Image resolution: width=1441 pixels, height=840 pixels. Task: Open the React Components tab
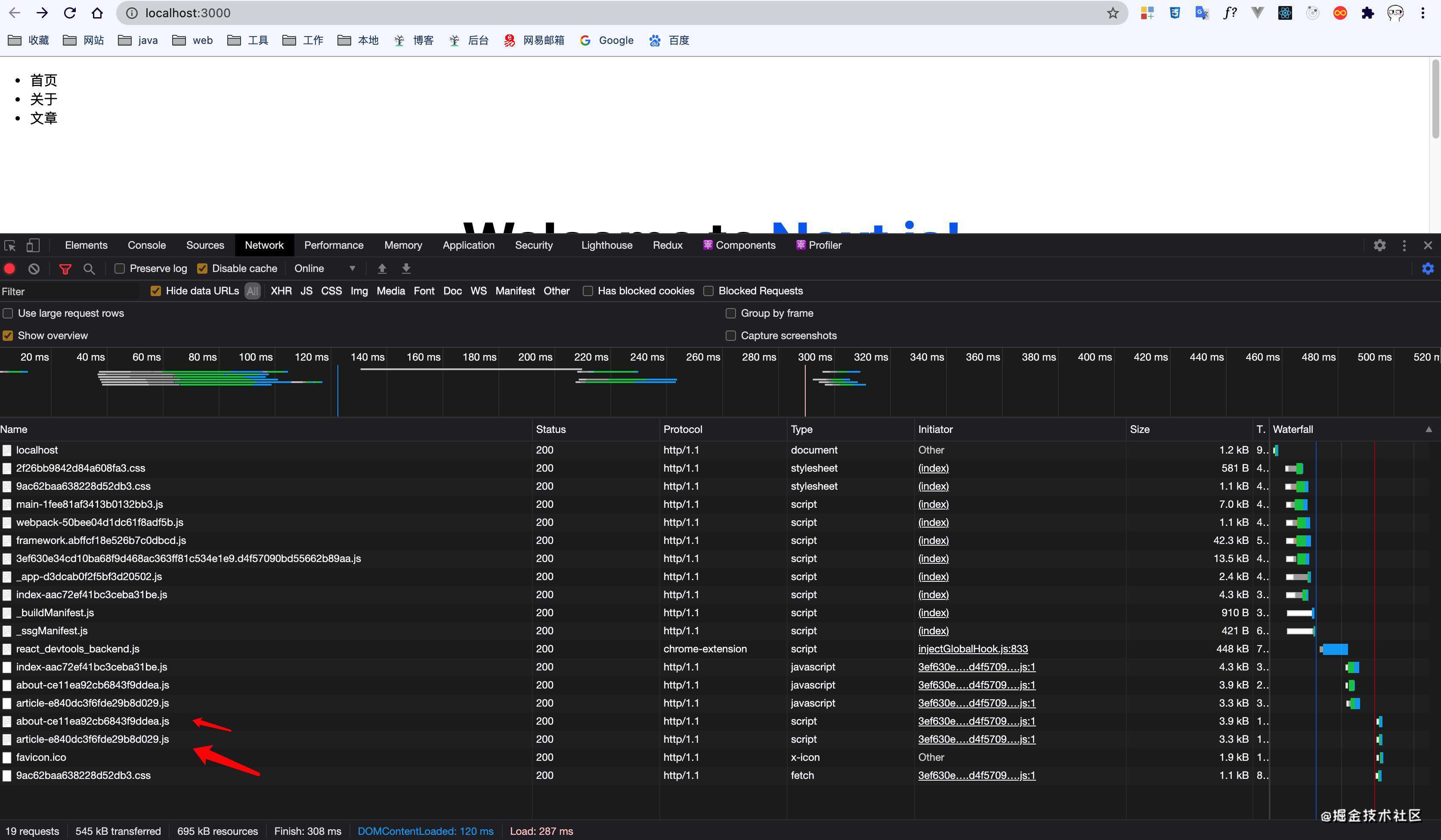point(739,245)
